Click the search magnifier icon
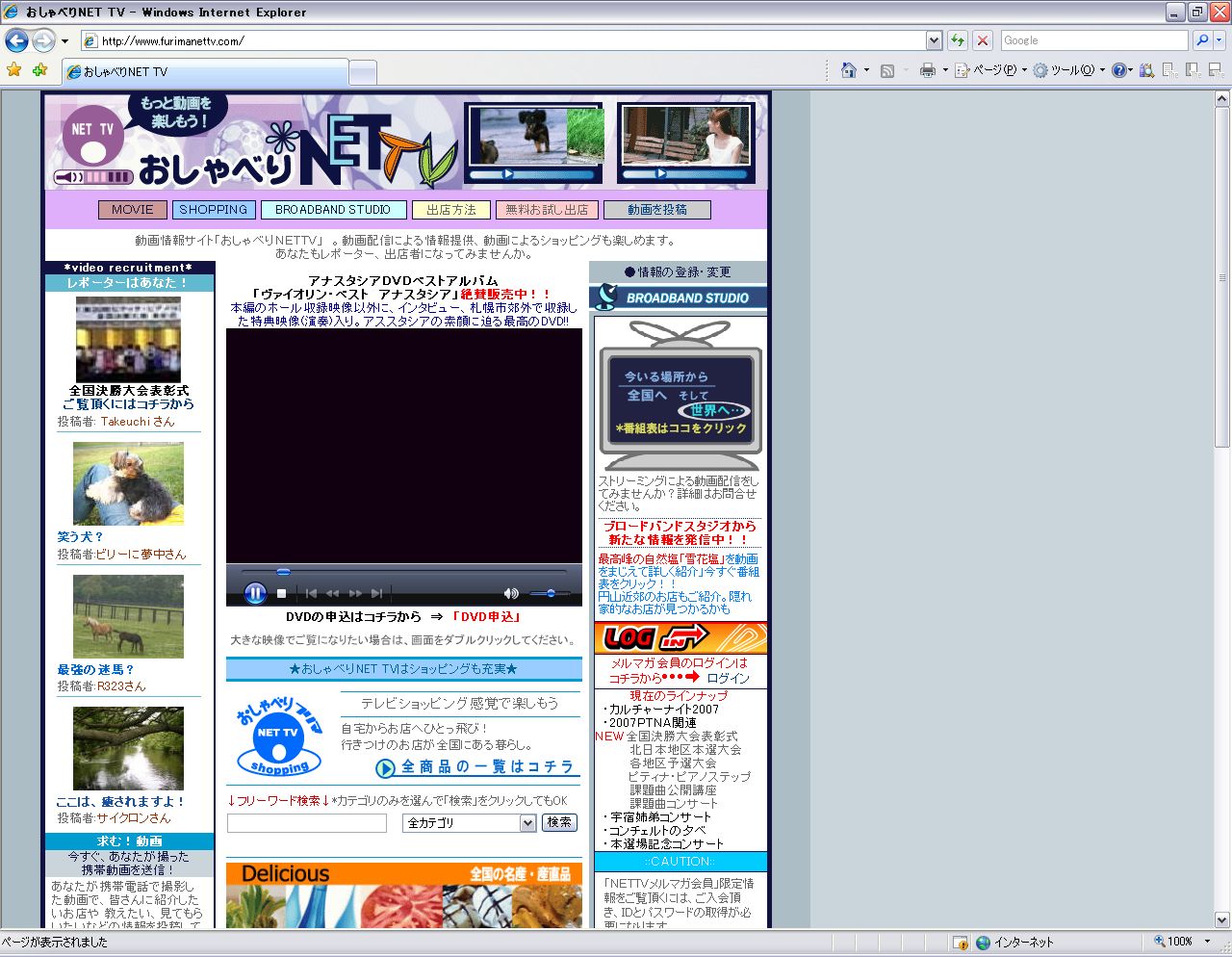The height and width of the screenshot is (957, 1232). (x=1201, y=40)
